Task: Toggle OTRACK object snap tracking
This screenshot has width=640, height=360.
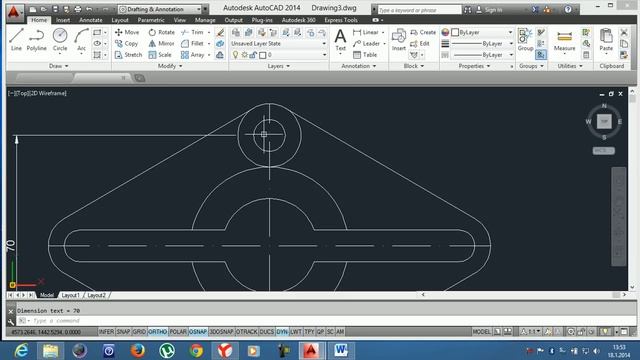Action: point(247,332)
